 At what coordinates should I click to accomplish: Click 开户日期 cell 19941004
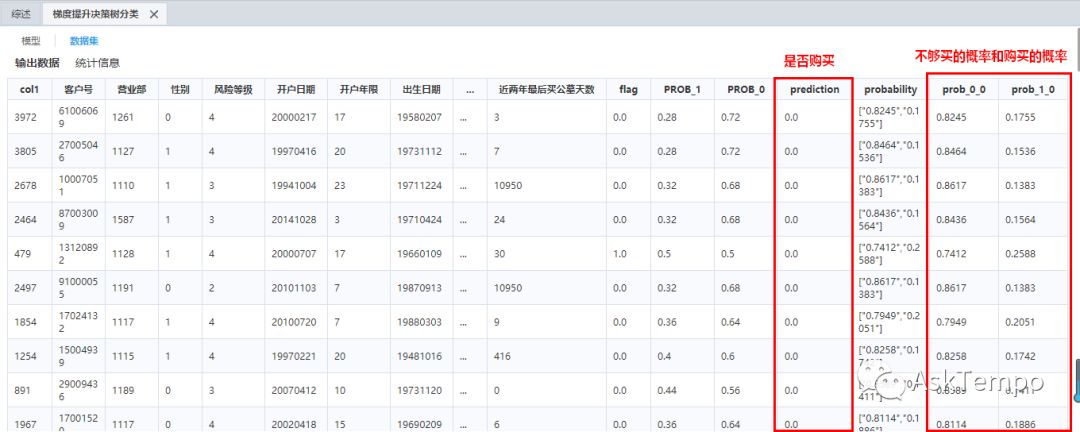pyautogui.click(x=294, y=185)
